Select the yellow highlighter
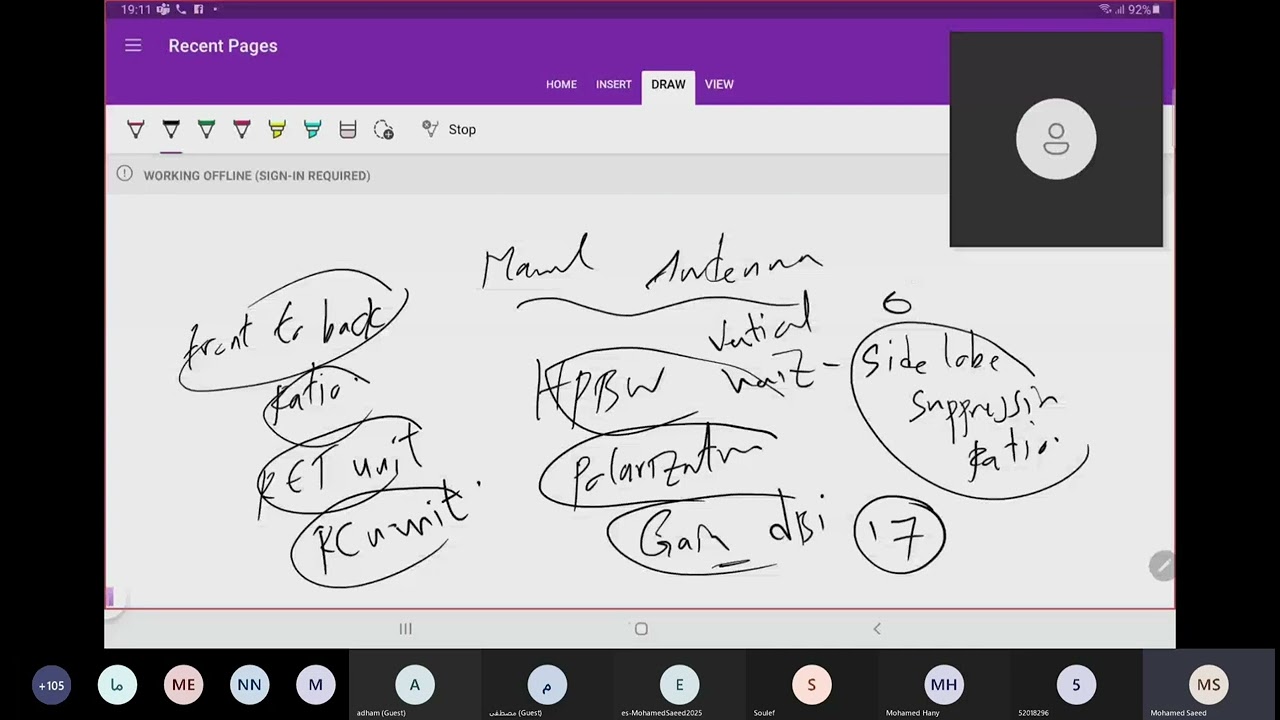The image size is (1280, 720). coord(277,129)
